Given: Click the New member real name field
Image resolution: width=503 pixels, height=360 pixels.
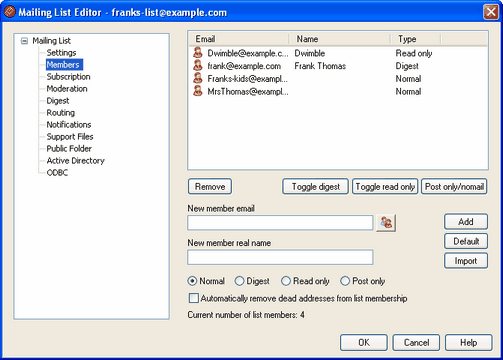Looking at the screenshot, I should pyautogui.click(x=280, y=257).
